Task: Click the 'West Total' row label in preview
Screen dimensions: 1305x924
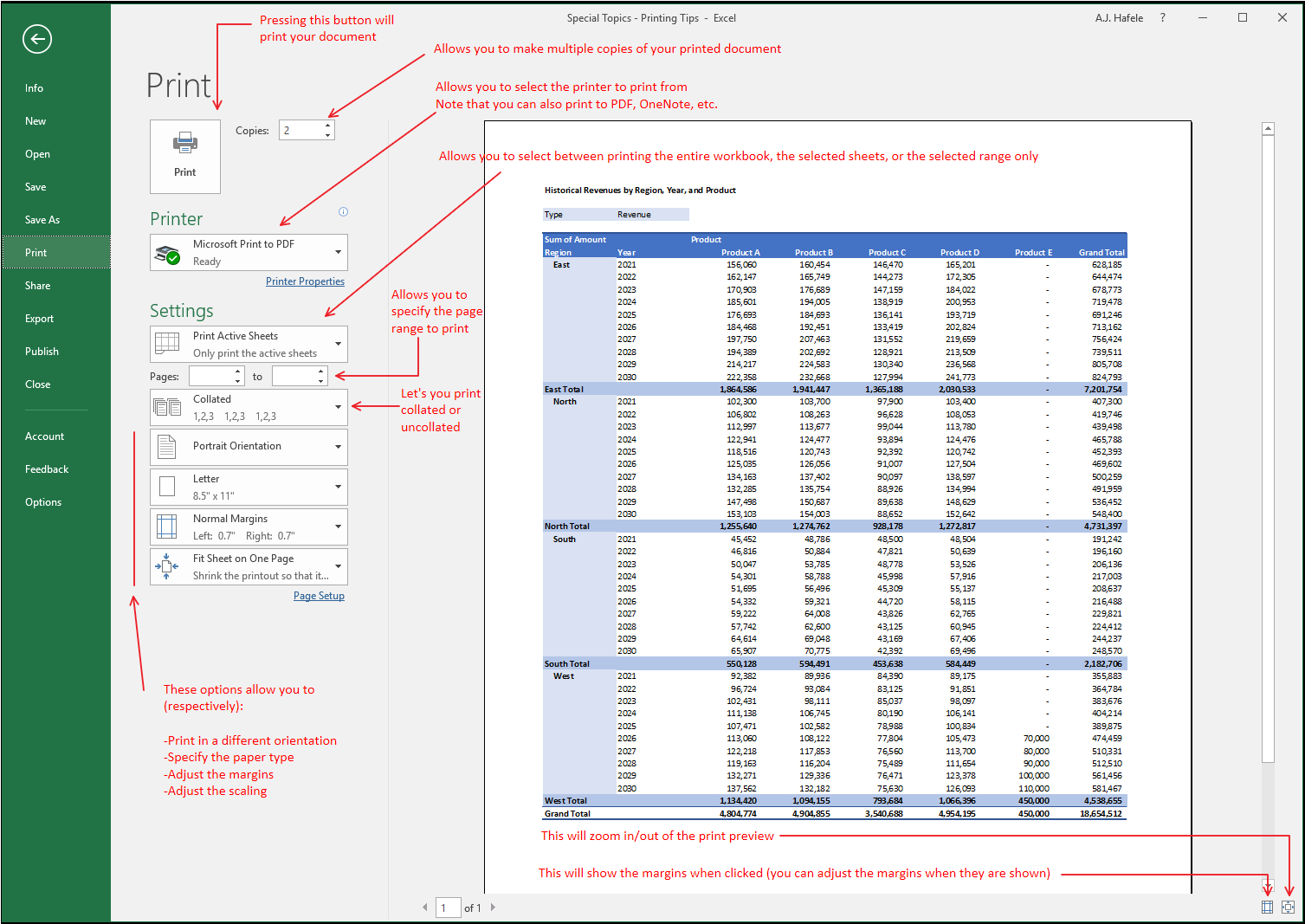Action: point(565,801)
